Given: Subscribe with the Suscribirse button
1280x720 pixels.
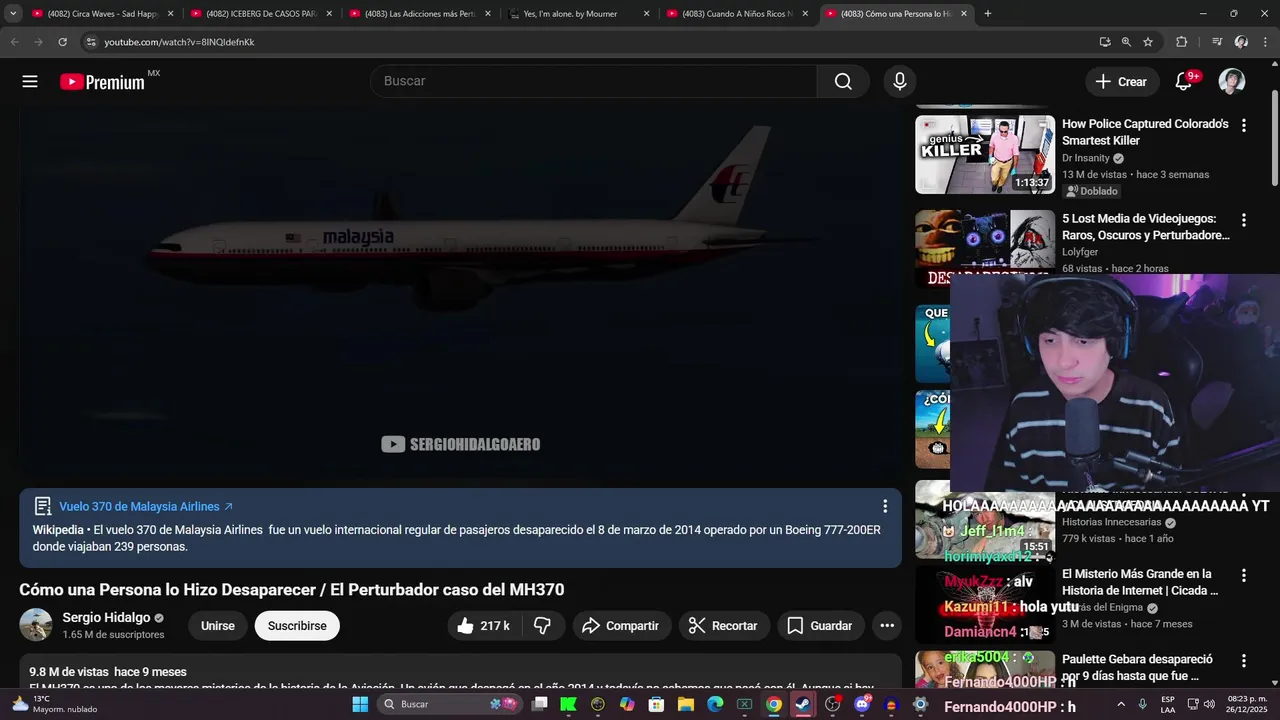Looking at the screenshot, I should coord(297,626).
